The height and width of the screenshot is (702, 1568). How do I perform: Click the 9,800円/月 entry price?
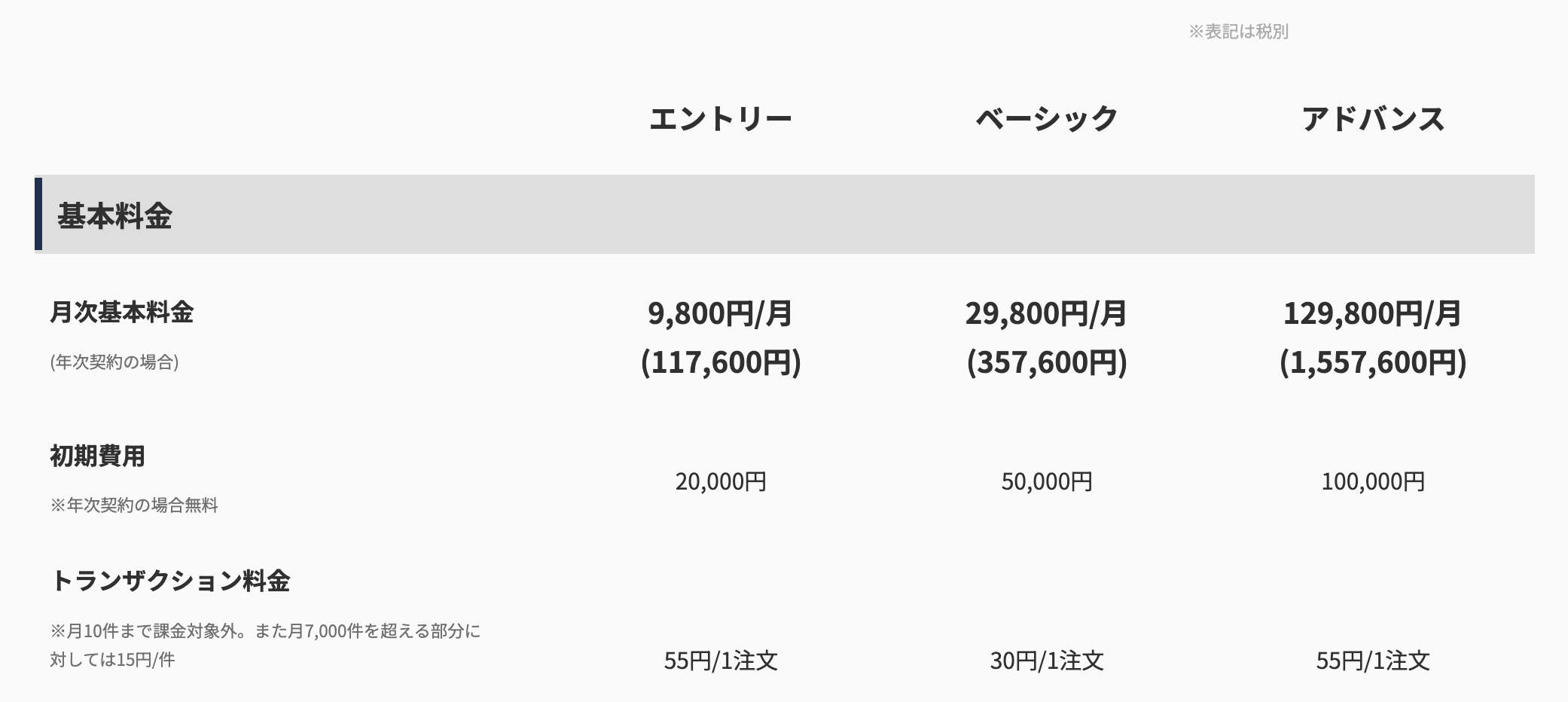coord(721,313)
